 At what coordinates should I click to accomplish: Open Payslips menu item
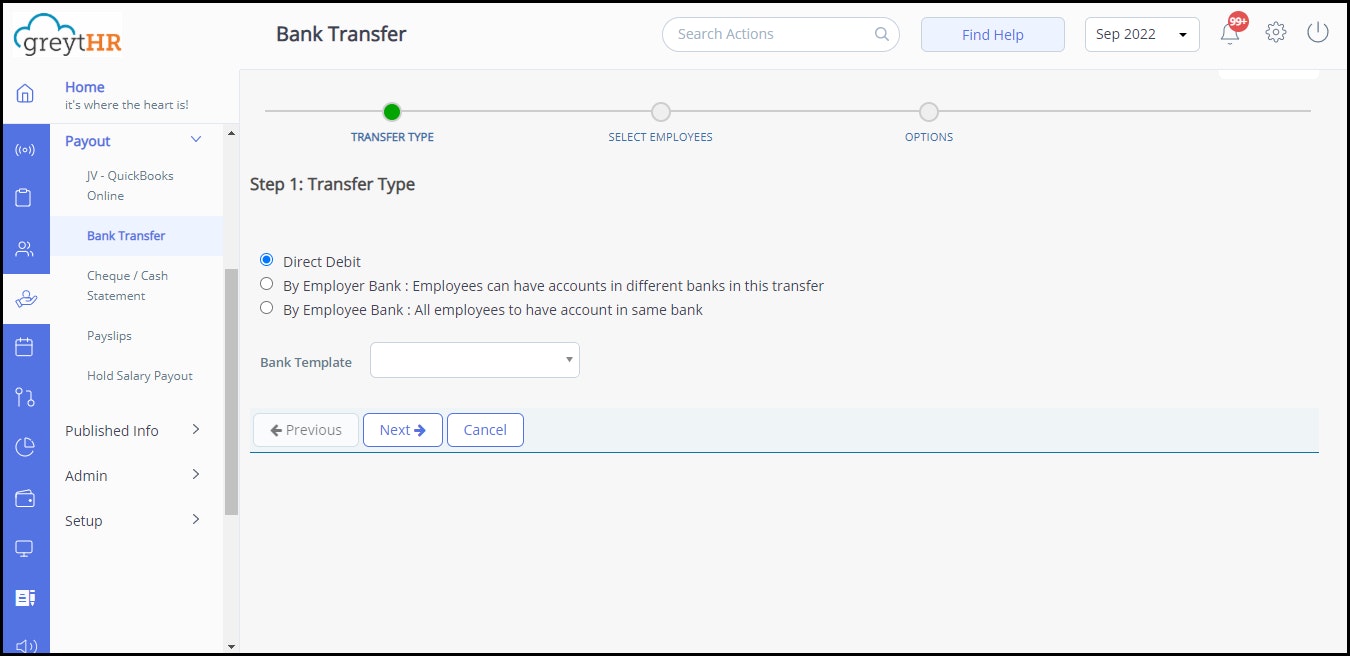(109, 336)
